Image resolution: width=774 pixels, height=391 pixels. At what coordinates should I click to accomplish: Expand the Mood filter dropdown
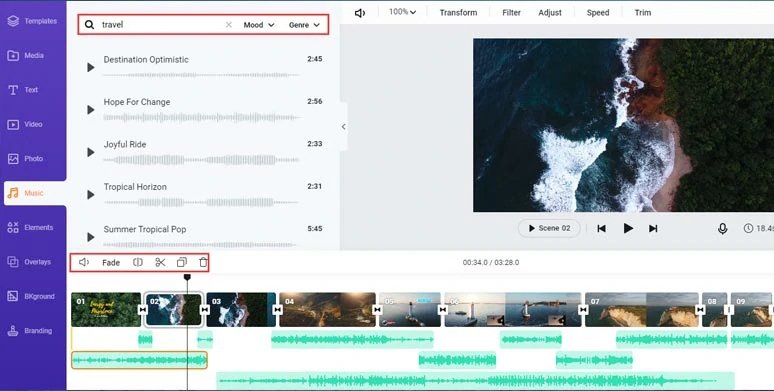pyautogui.click(x=259, y=25)
